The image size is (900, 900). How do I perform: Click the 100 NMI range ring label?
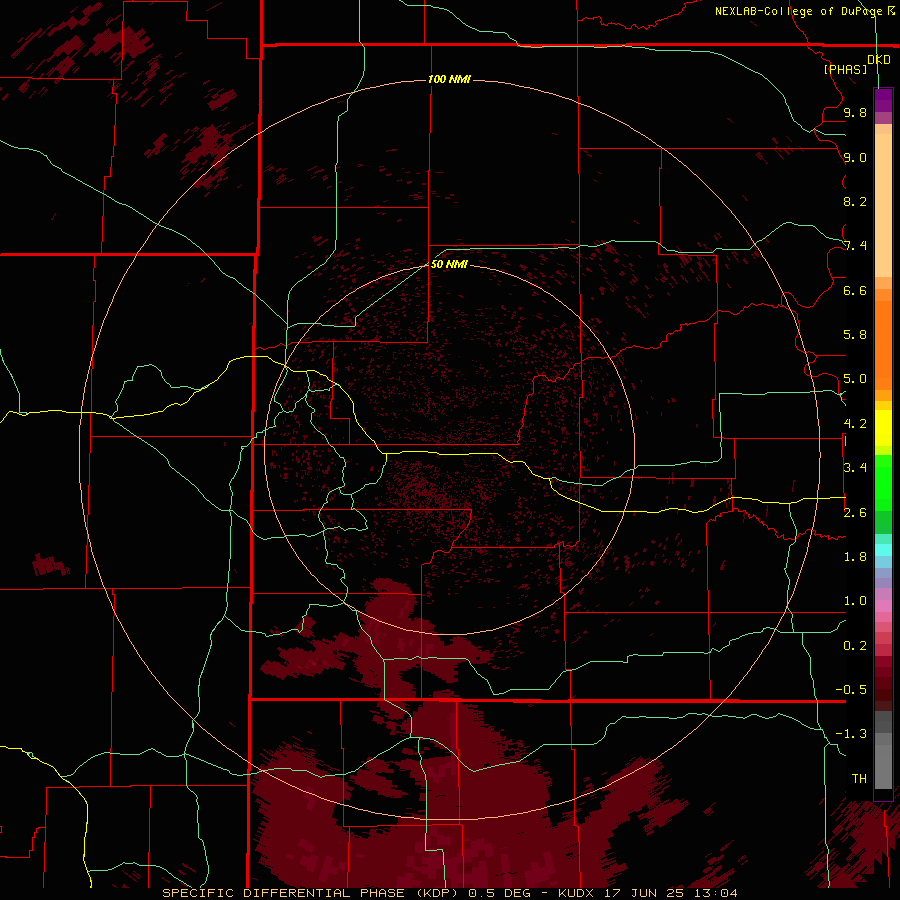449,79
